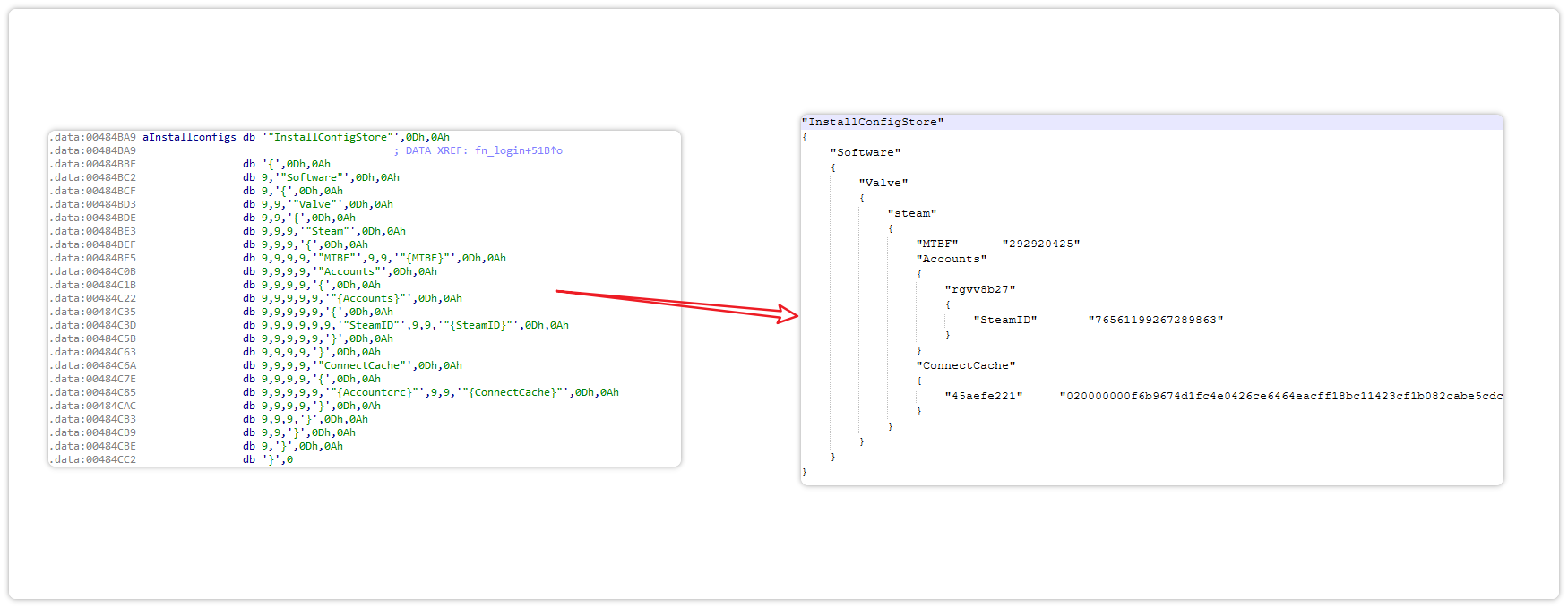Click the red arrow head pointing right
This screenshot has height=608, width=1568.
point(788,313)
